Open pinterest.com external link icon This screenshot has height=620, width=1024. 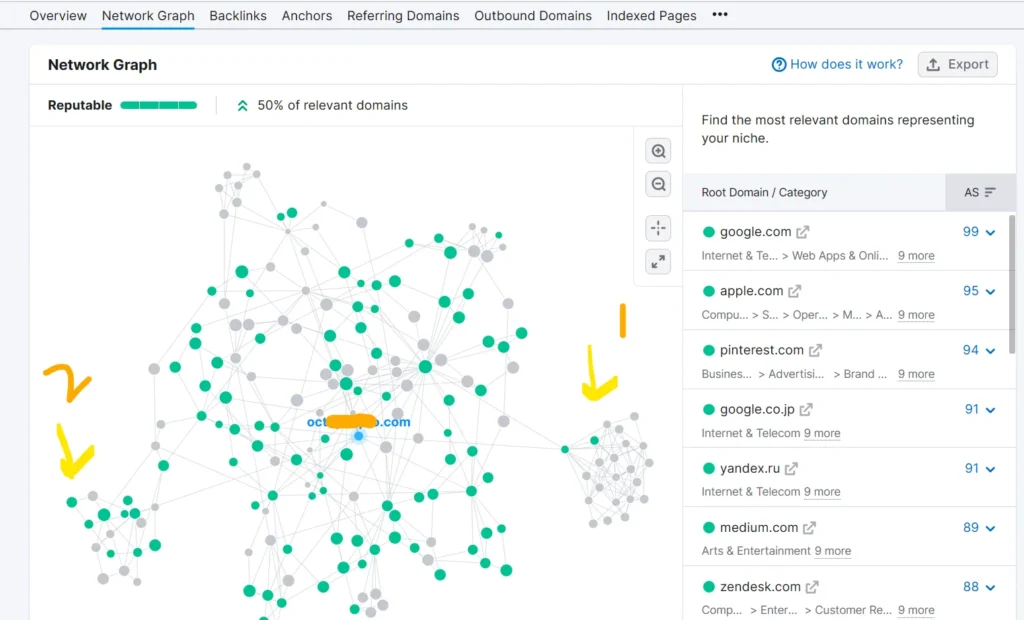click(815, 350)
